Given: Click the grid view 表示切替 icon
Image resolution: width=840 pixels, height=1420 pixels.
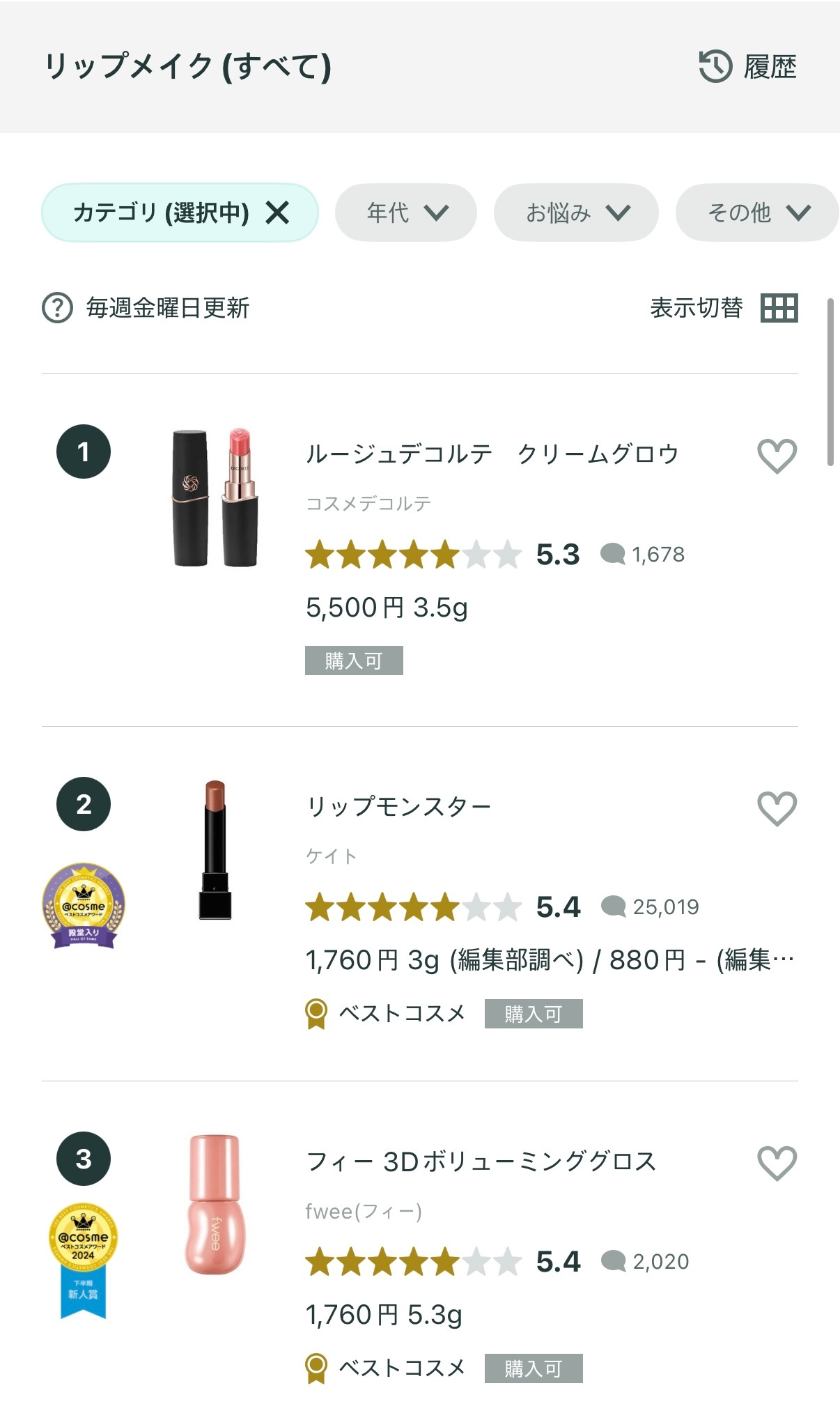Looking at the screenshot, I should pyautogui.click(x=779, y=307).
